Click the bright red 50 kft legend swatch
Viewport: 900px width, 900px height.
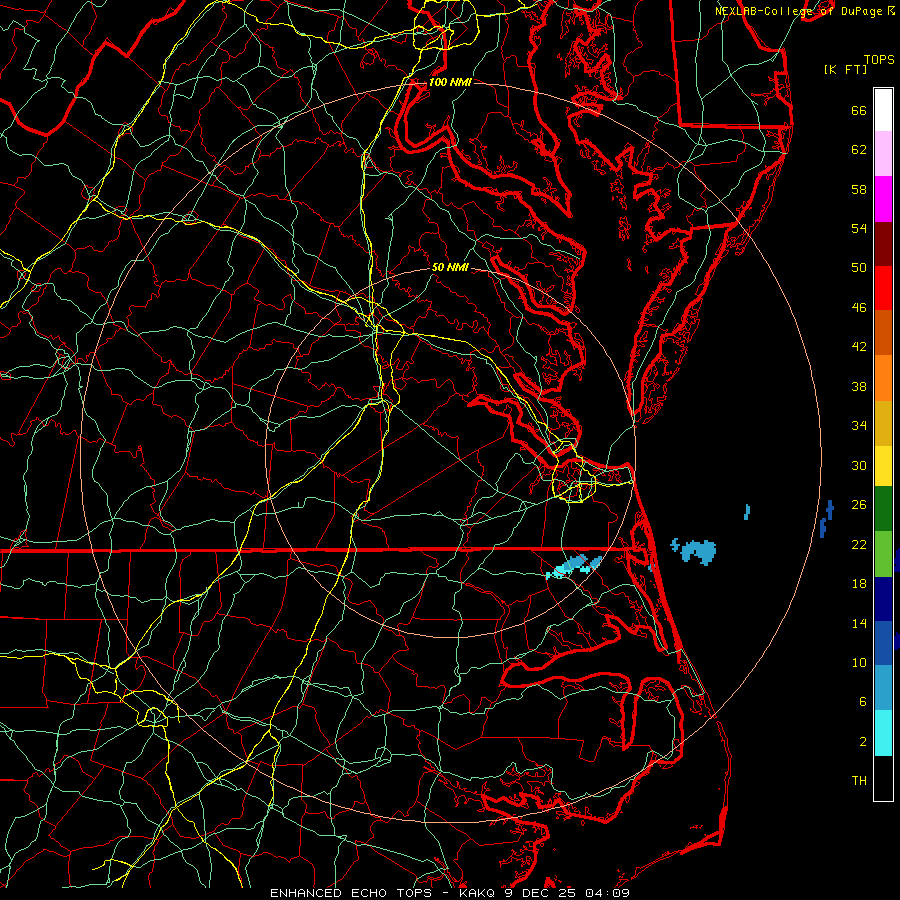point(883,288)
